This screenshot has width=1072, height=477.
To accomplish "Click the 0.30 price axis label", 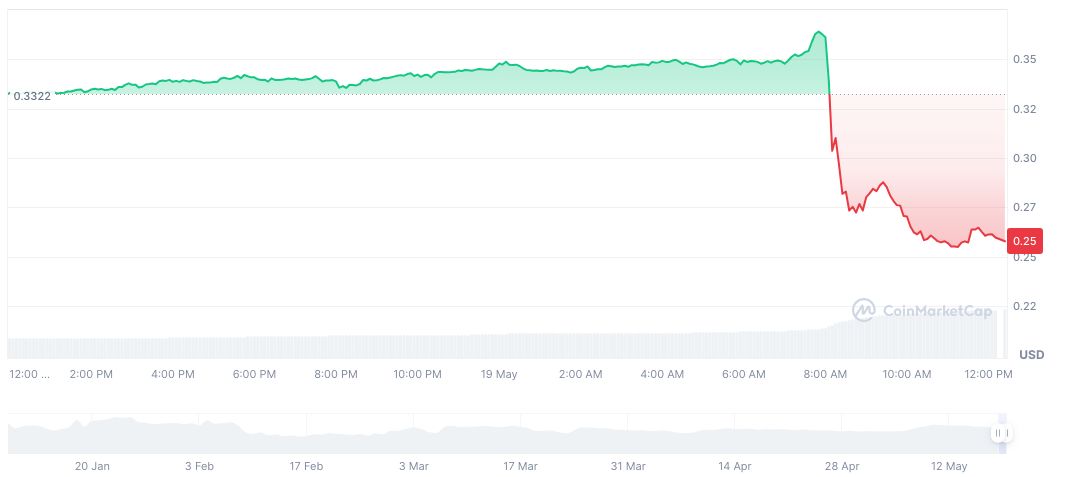I will click(1024, 158).
